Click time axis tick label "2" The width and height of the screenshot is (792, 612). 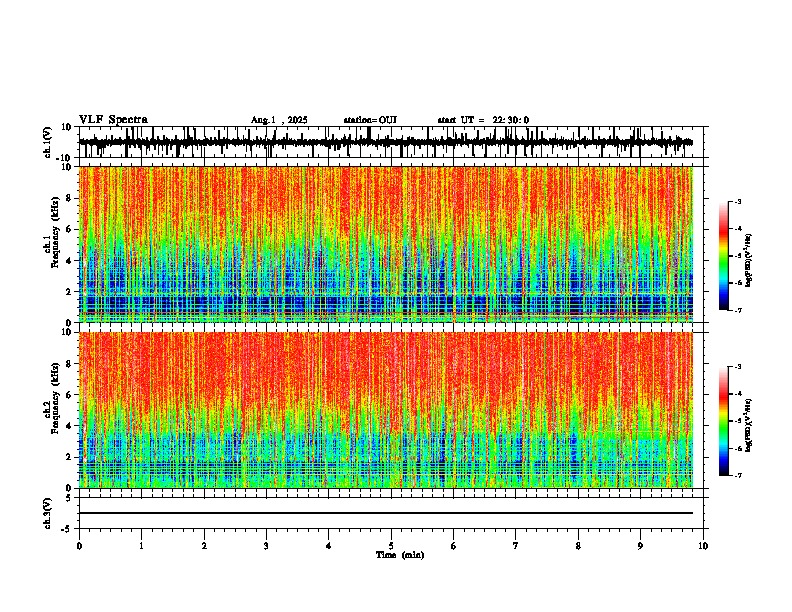coord(204,546)
